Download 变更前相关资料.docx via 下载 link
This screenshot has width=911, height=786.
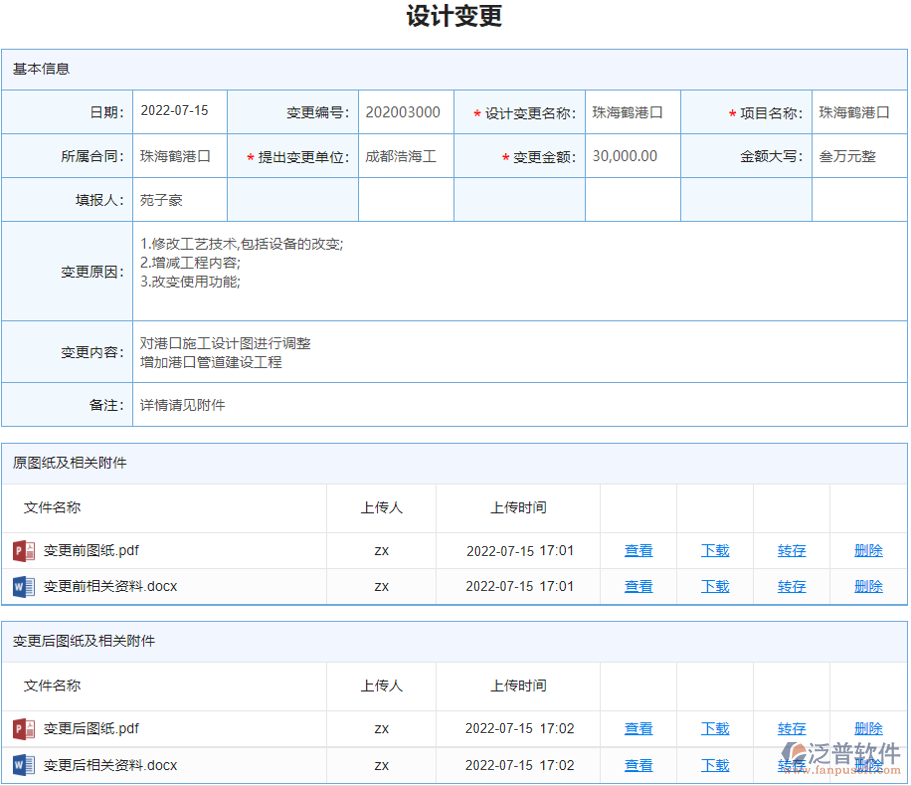(714, 586)
